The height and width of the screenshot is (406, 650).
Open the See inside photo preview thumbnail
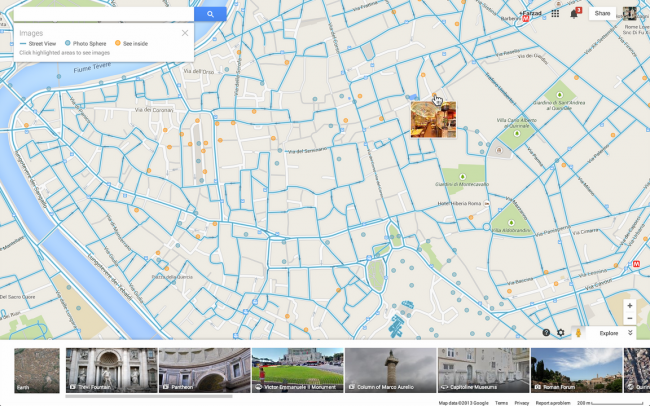click(x=433, y=119)
